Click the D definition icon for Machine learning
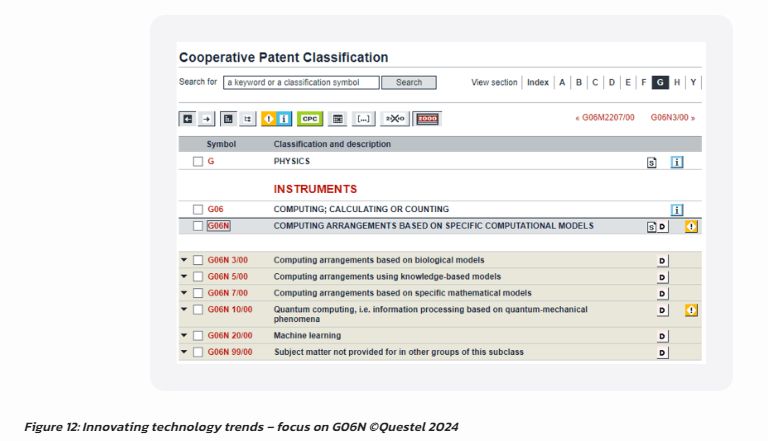 point(662,336)
